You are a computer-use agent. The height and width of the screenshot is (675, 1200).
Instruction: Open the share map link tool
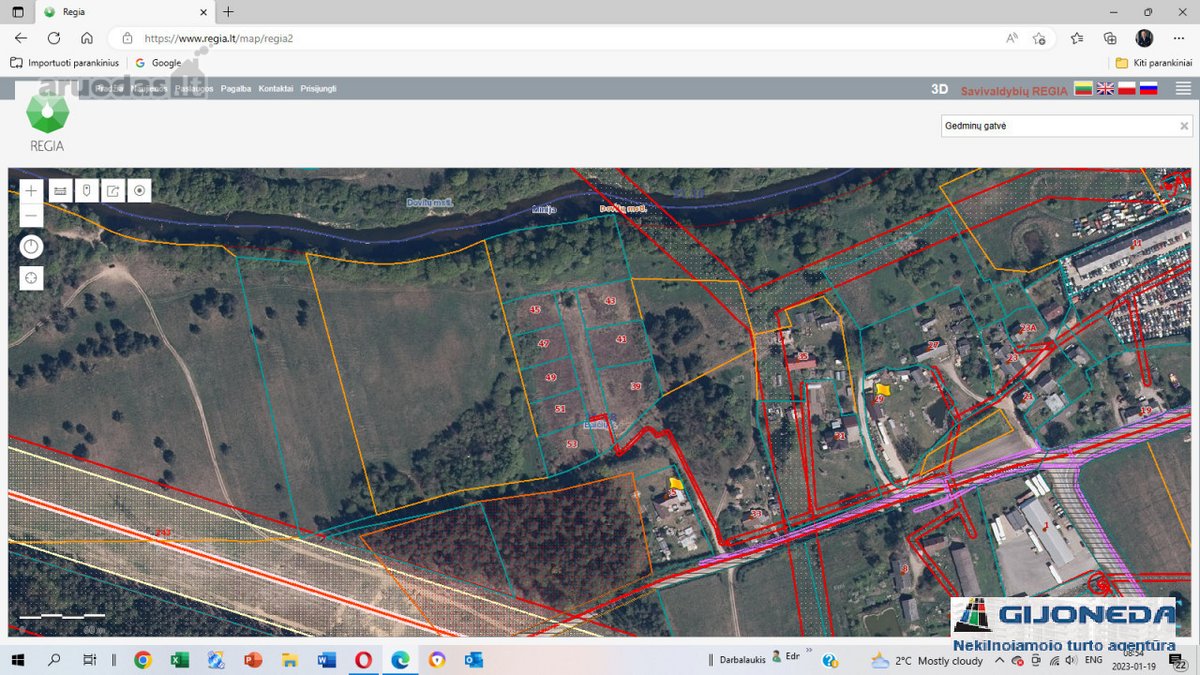click(113, 191)
